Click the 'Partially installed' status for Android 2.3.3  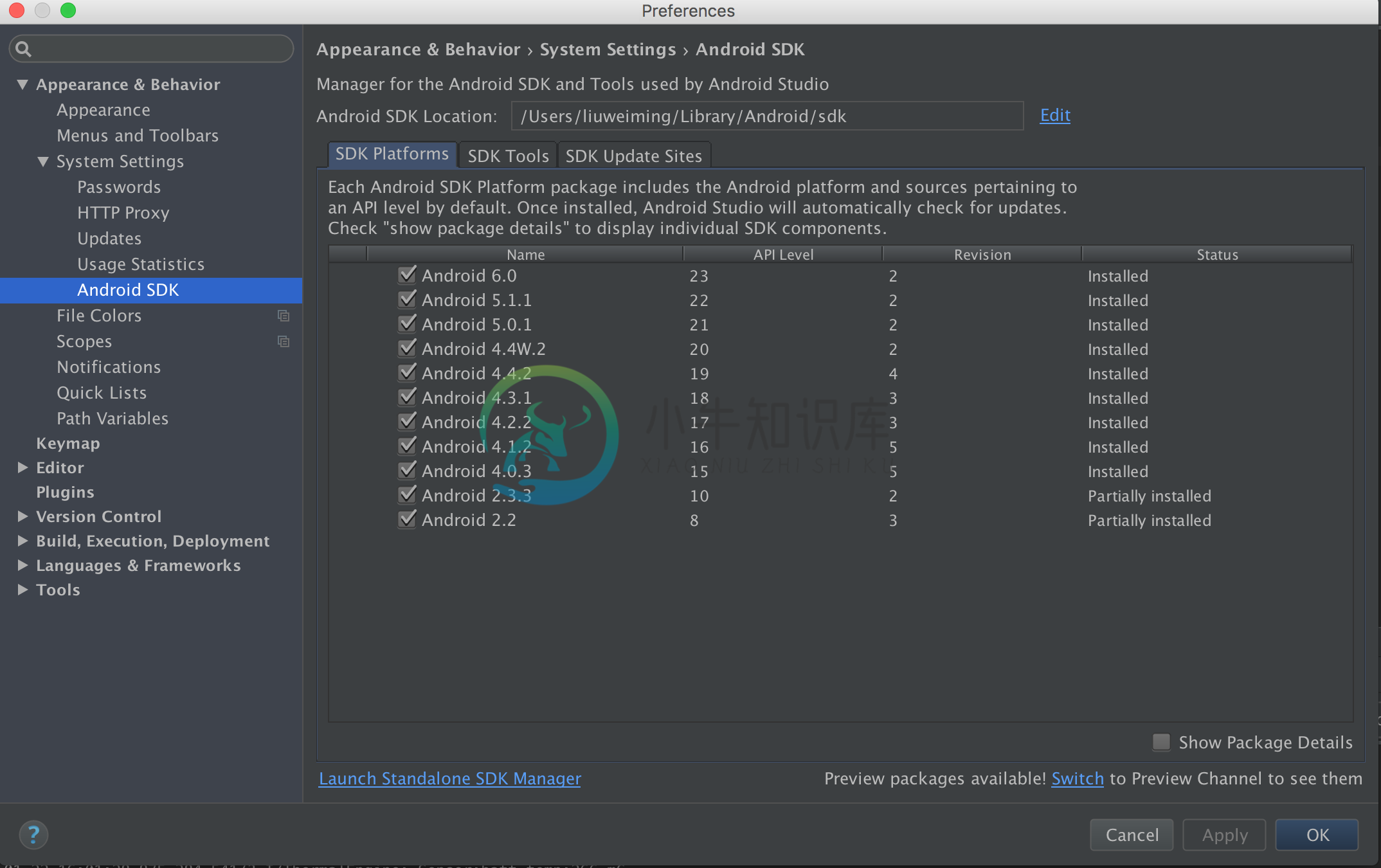pyautogui.click(x=1149, y=496)
